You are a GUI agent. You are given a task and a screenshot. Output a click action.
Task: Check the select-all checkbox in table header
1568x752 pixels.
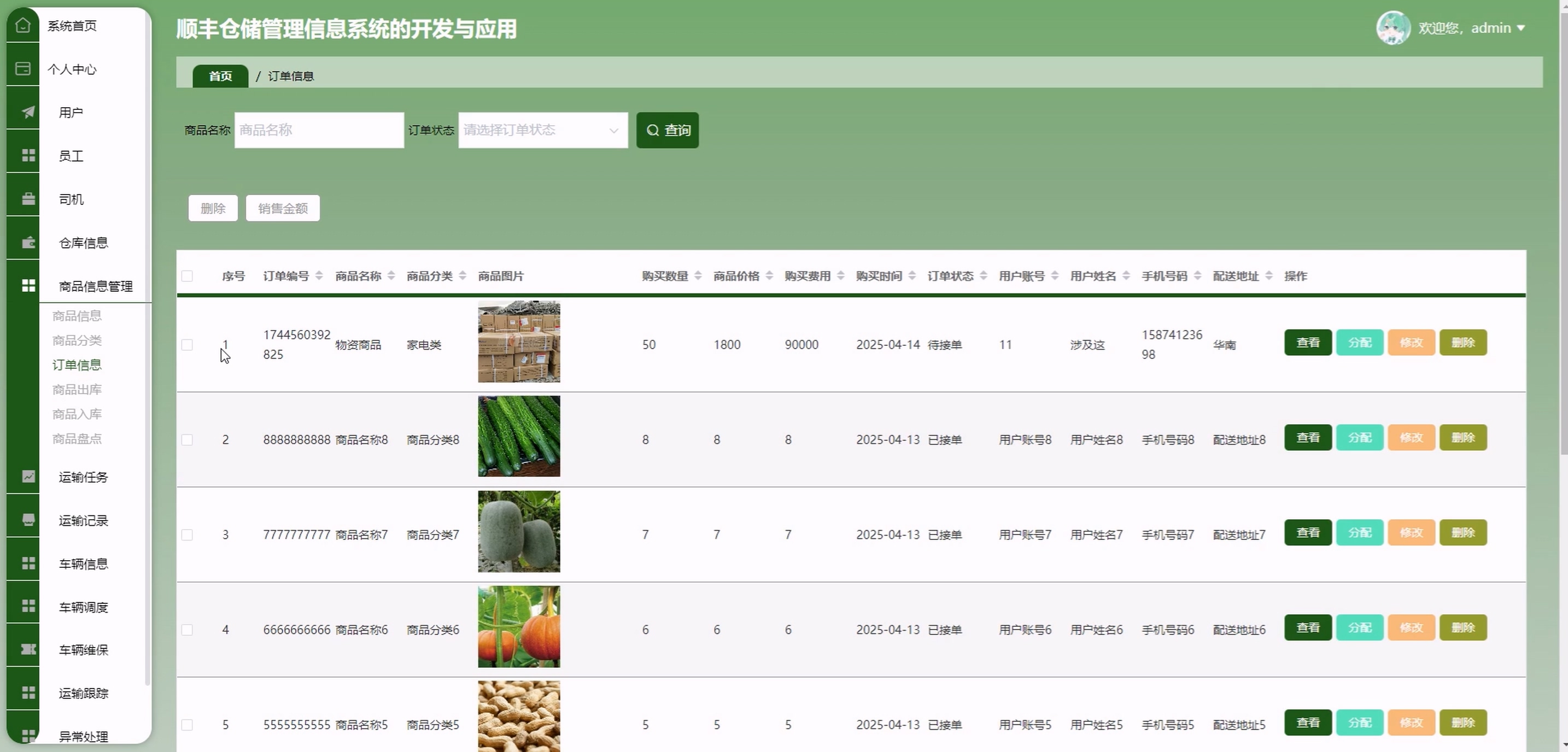pos(187,276)
